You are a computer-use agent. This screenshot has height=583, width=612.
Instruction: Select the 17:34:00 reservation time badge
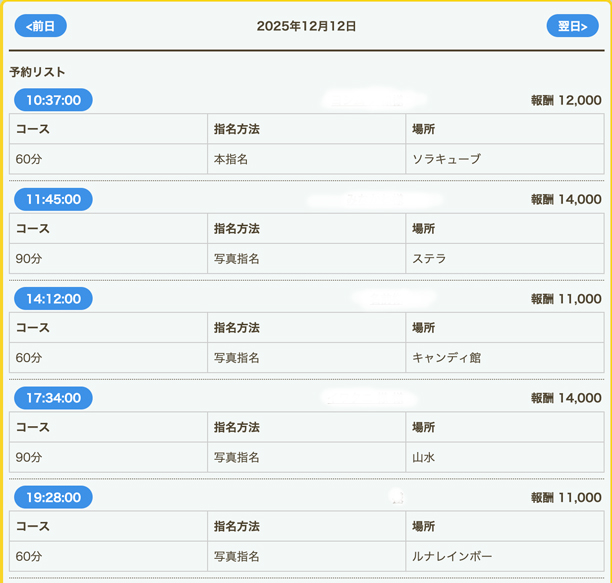click(53, 398)
